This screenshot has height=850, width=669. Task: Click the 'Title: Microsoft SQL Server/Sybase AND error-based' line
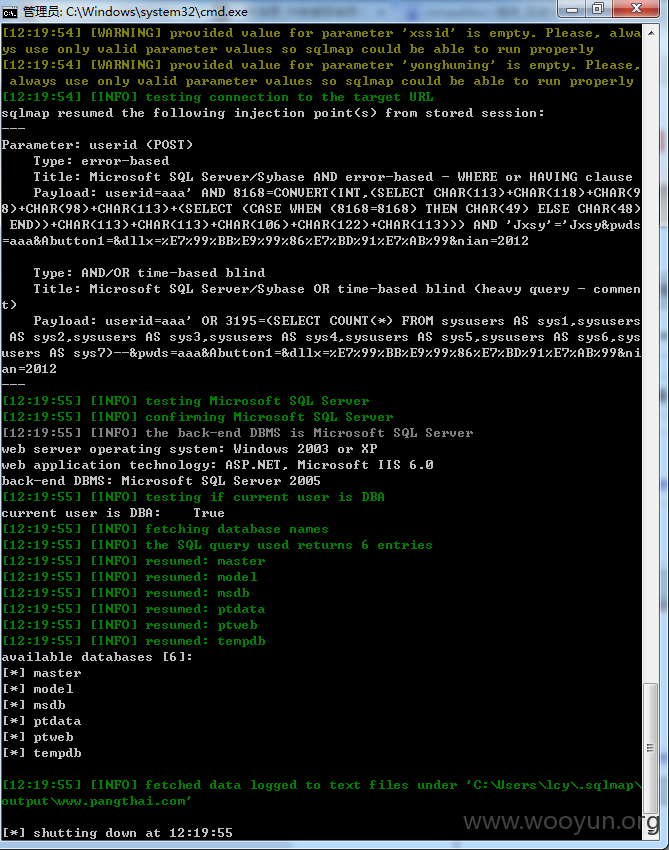(333, 177)
